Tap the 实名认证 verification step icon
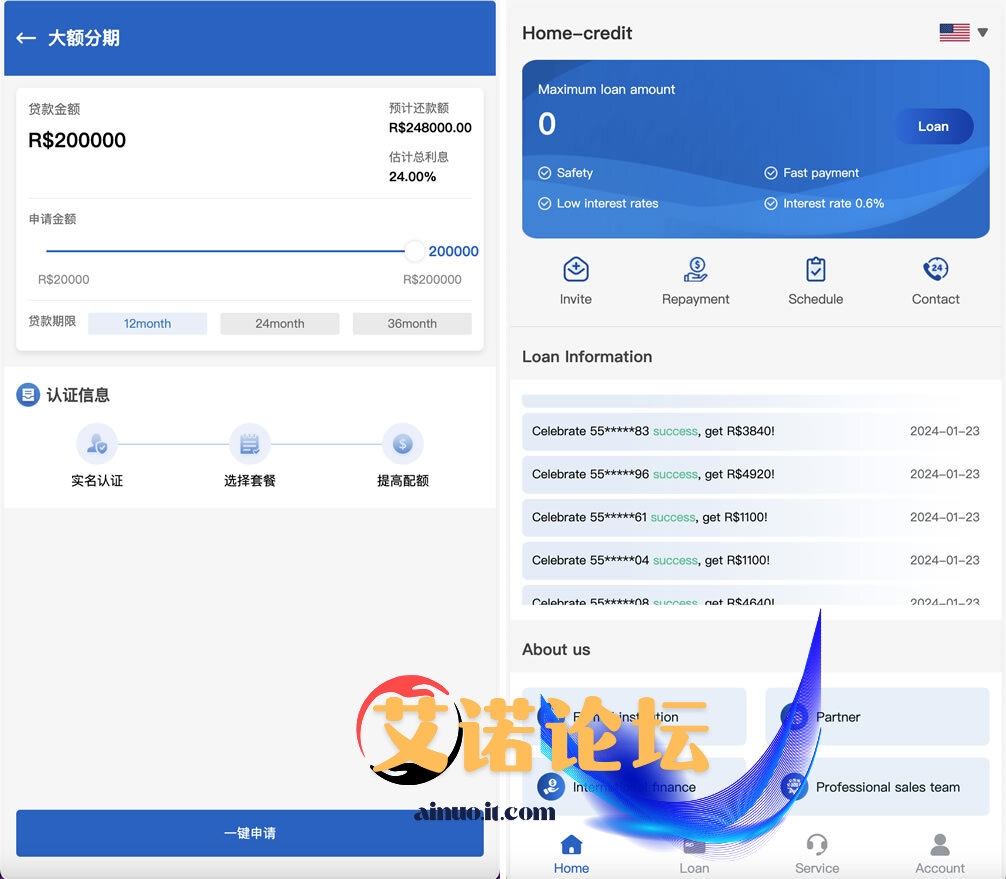Viewport: 1006px width, 879px height. tap(97, 443)
